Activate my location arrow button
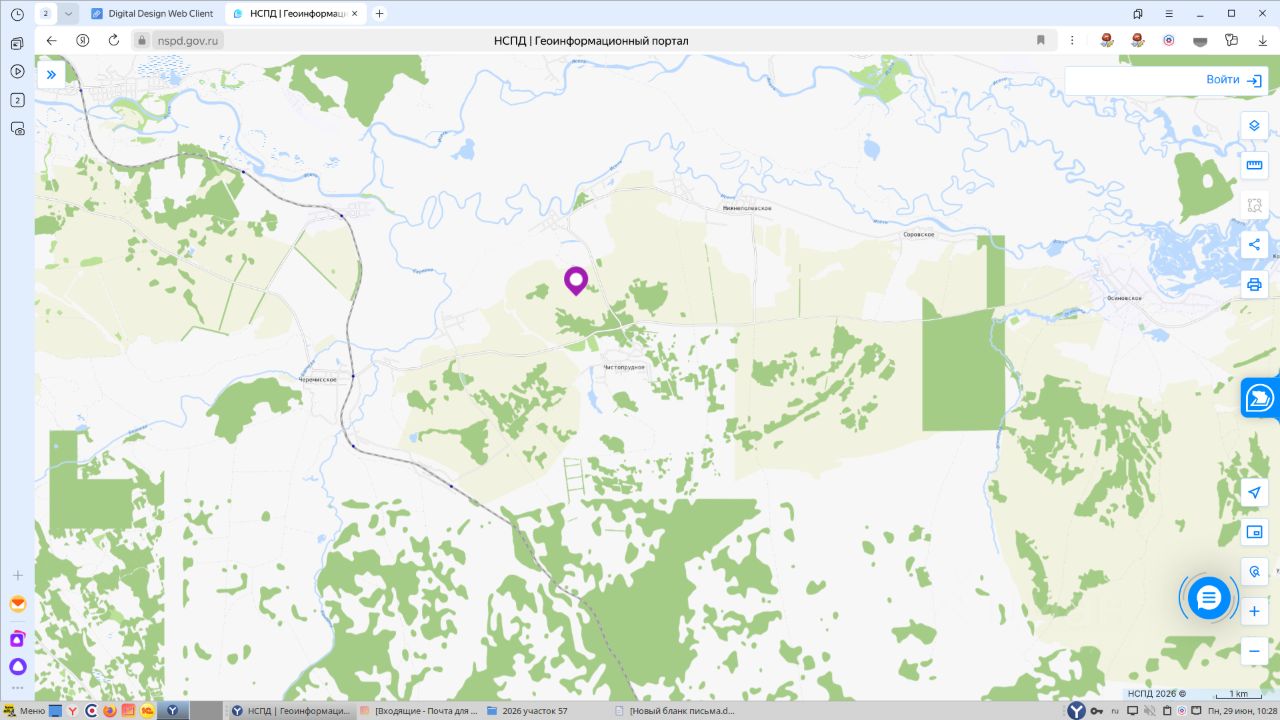The width and height of the screenshot is (1280, 720). click(1254, 492)
